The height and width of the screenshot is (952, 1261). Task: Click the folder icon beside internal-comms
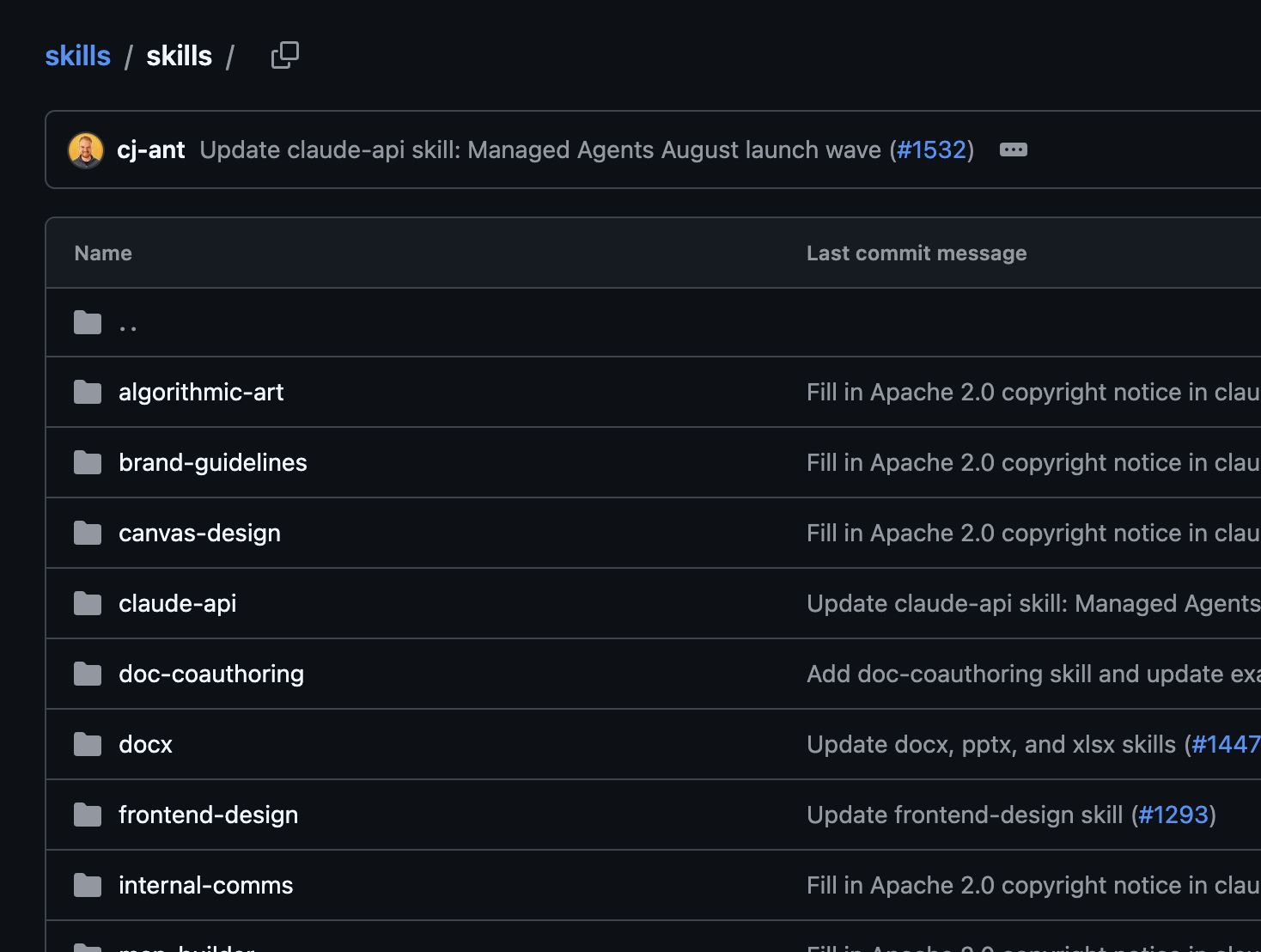[88, 885]
